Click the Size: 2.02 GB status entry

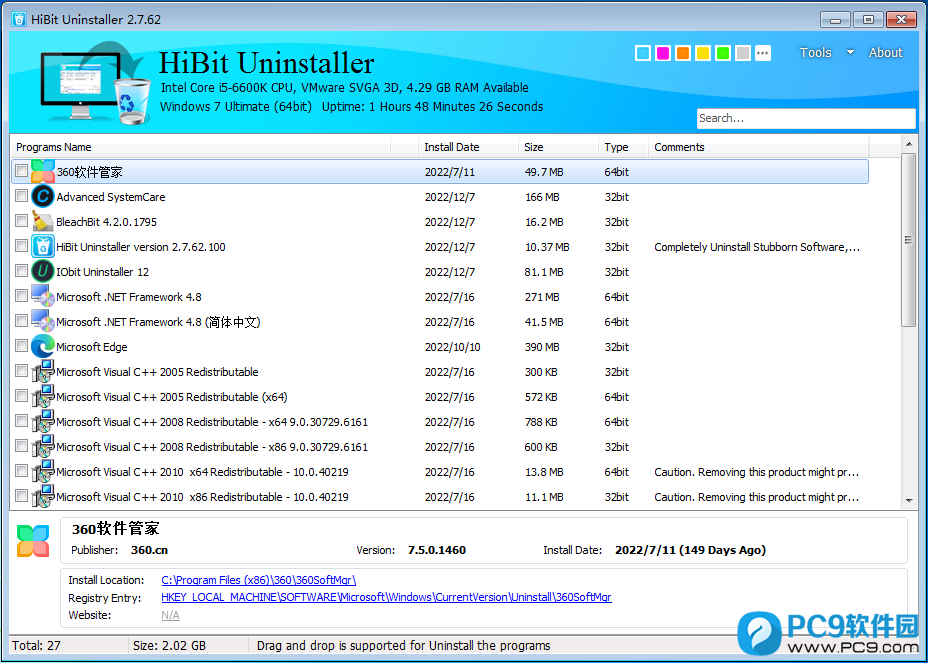pos(169,645)
